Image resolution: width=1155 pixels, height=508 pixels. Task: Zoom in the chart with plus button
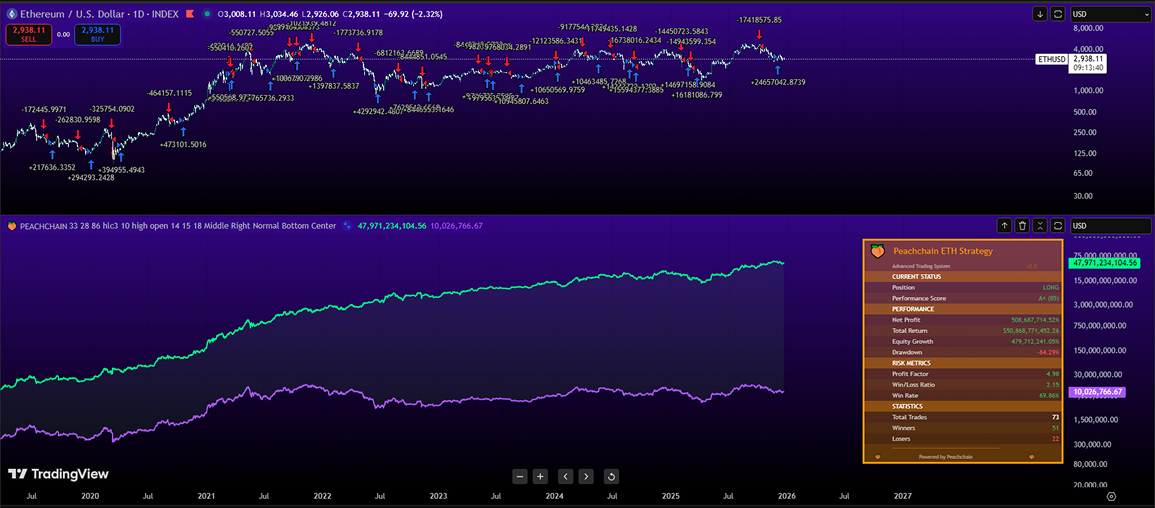pos(540,477)
